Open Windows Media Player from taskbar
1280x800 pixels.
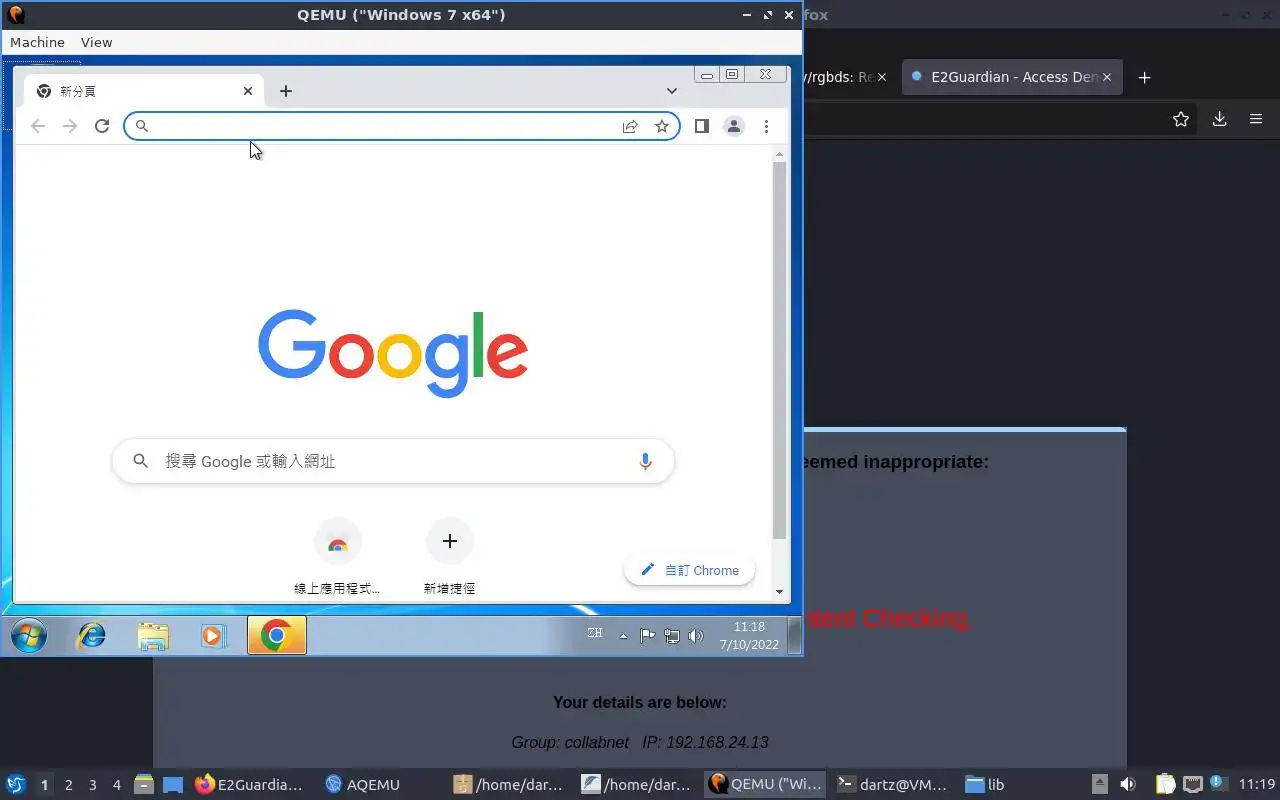pyautogui.click(x=213, y=636)
